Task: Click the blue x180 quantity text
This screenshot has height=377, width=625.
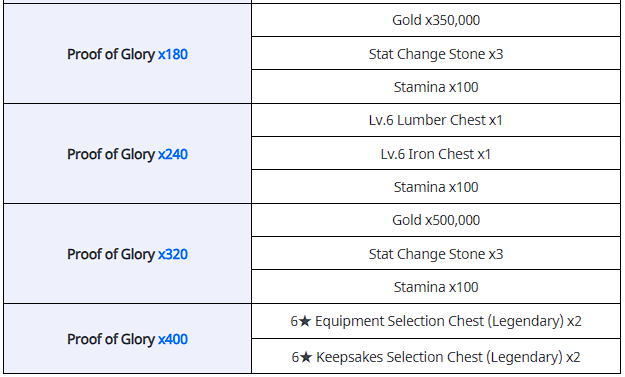Action: 173,54
